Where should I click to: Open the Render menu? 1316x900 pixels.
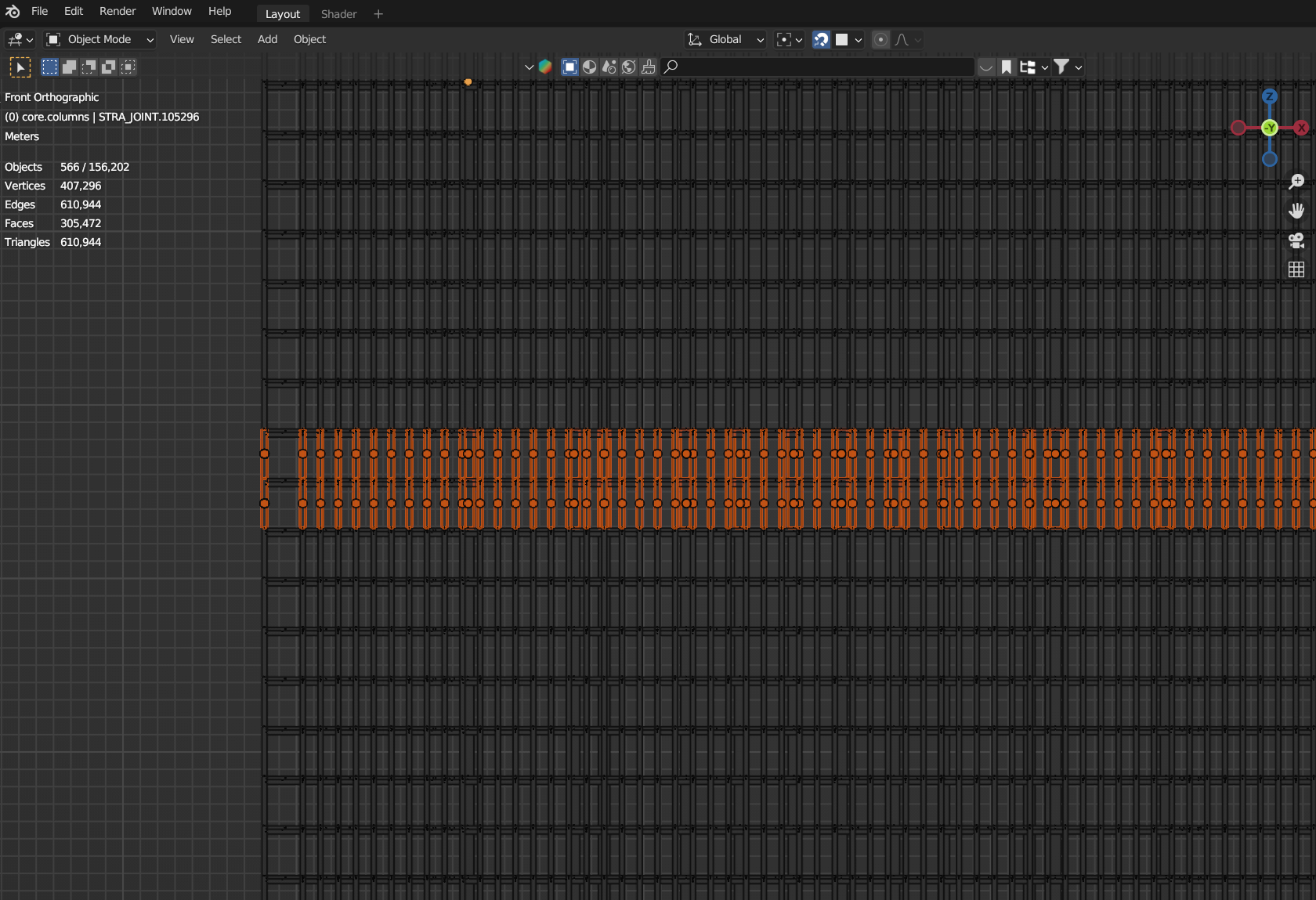click(117, 12)
